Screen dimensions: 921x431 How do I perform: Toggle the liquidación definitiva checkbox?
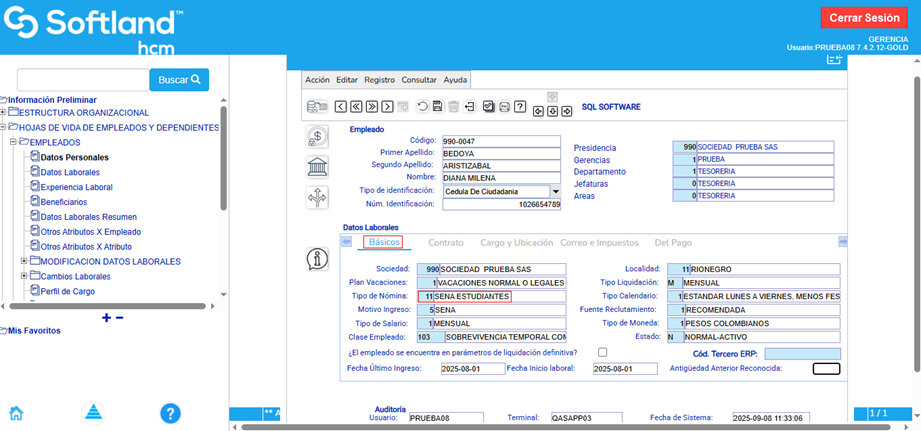pyautogui.click(x=602, y=352)
